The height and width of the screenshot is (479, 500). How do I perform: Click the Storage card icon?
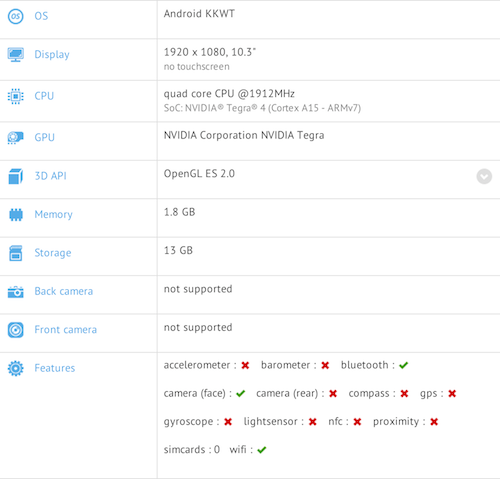16,253
